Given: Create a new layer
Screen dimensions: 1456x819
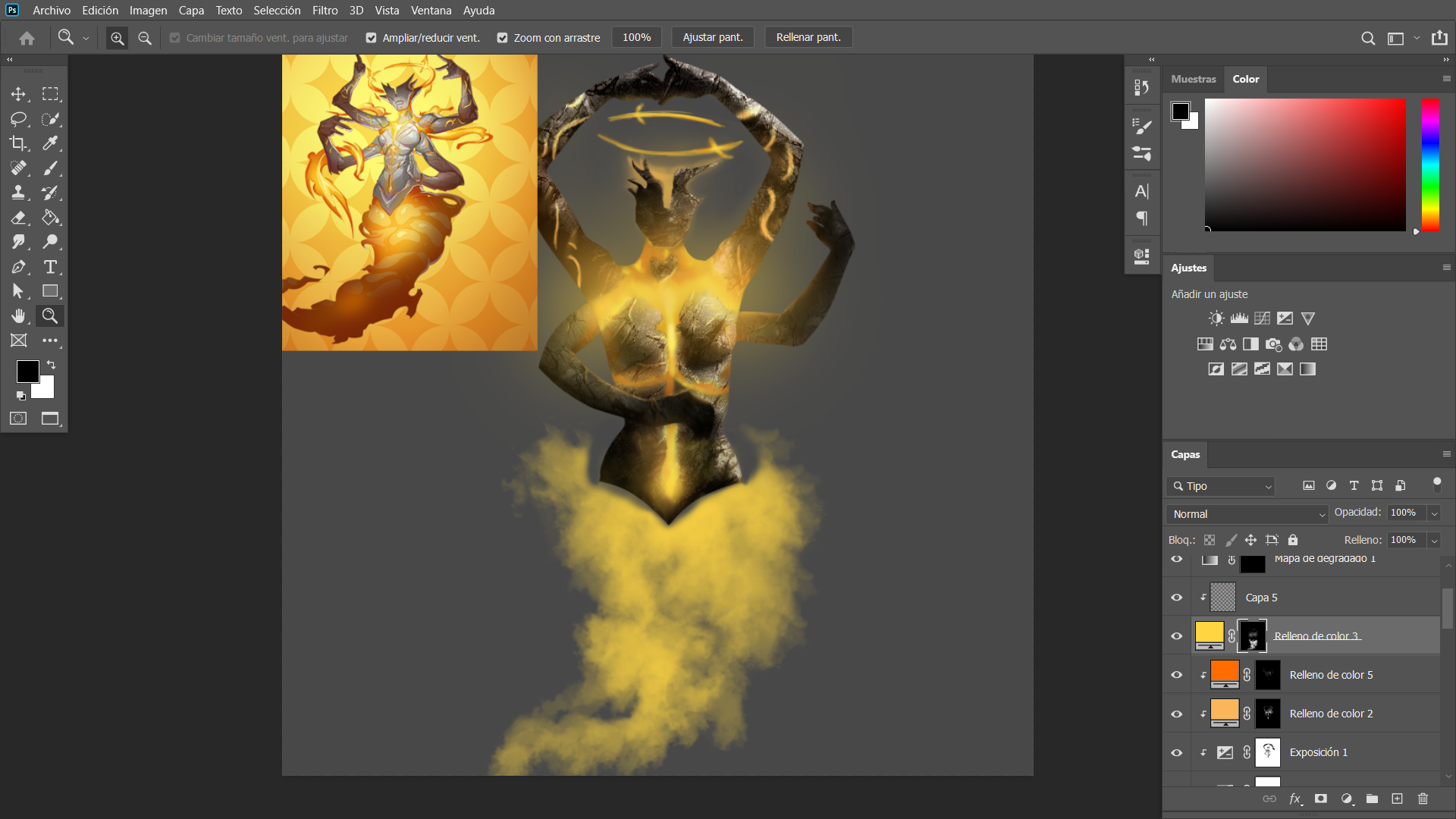Looking at the screenshot, I should pyautogui.click(x=1397, y=799).
